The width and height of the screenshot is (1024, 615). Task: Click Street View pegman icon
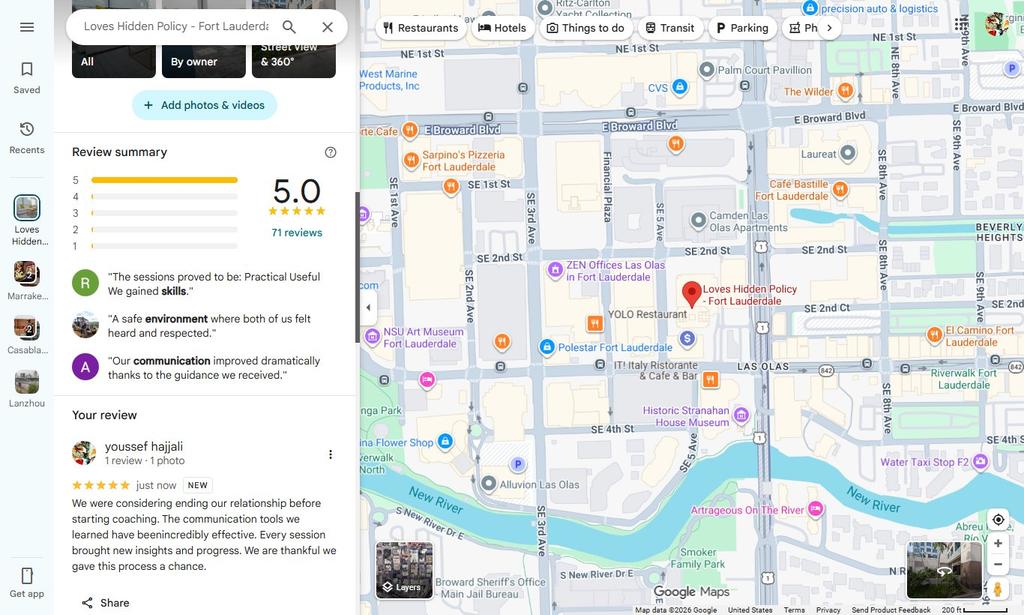998,588
